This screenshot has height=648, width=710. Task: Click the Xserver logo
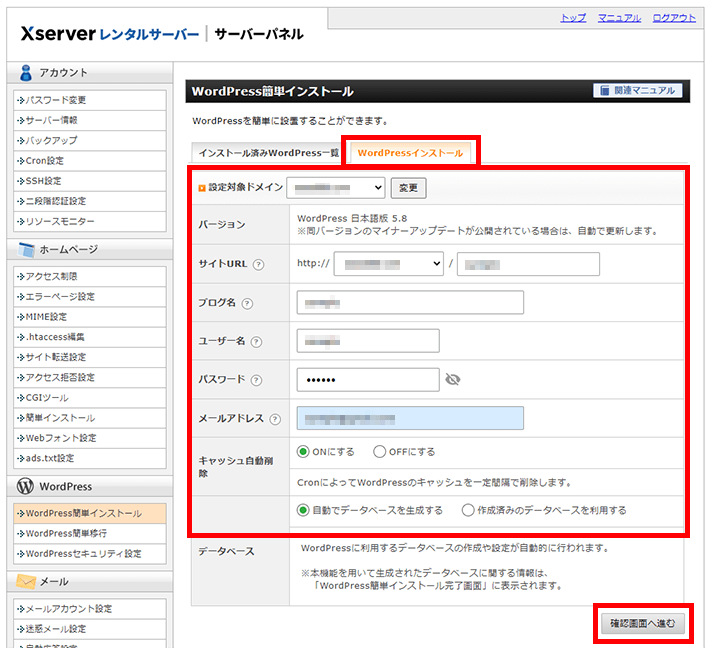(x=110, y=34)
